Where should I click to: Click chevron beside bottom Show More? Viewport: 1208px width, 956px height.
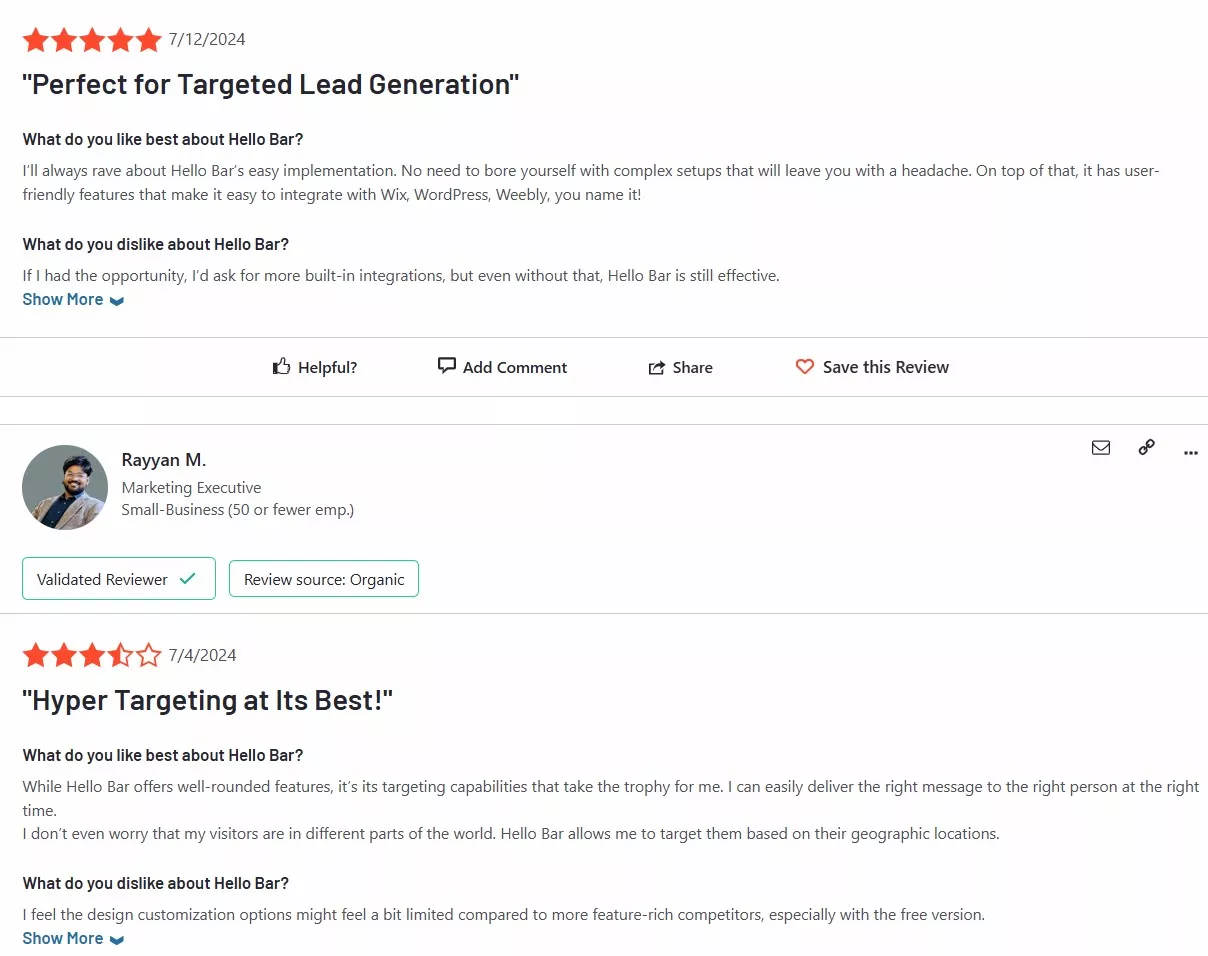117,940
